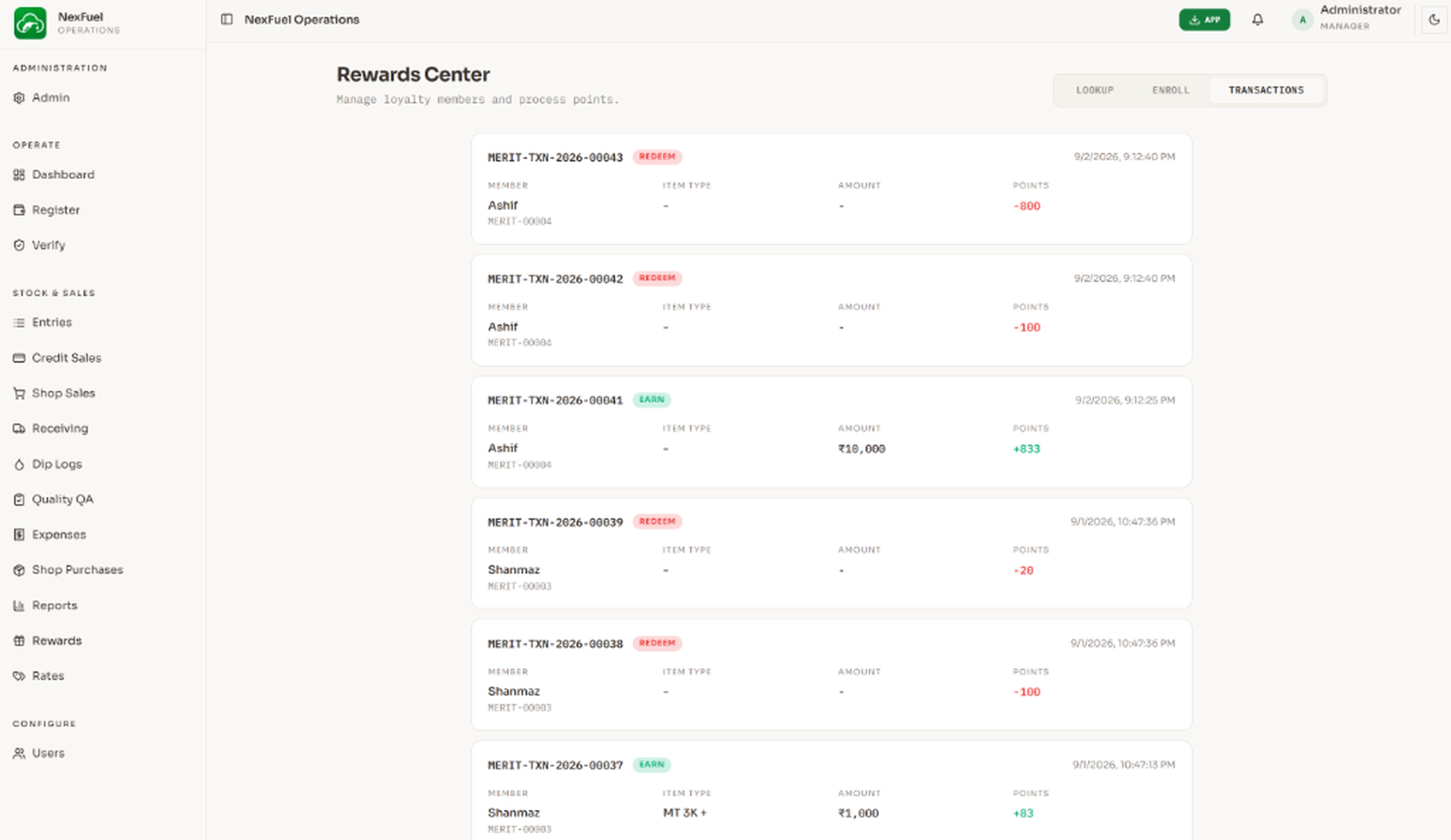Click the EARN badge on transaction 00041
1451x840 pixels.
tap(652, 399)
